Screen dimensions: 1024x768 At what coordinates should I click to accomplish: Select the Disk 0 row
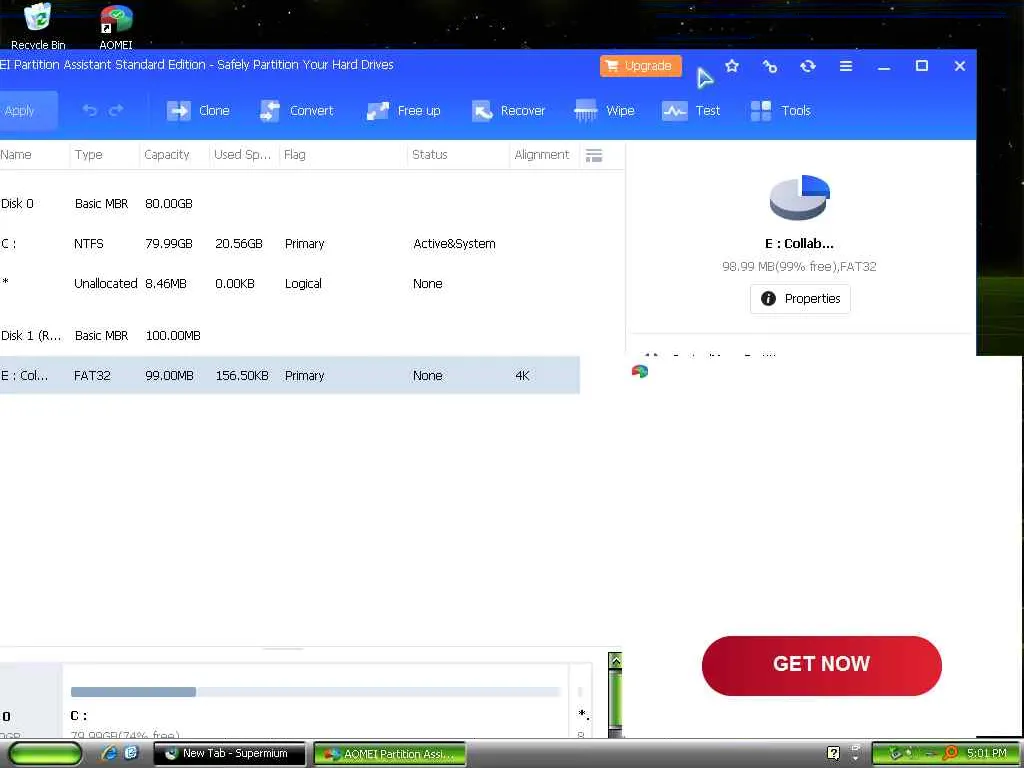pyautogui.click(x=290, y=204)
